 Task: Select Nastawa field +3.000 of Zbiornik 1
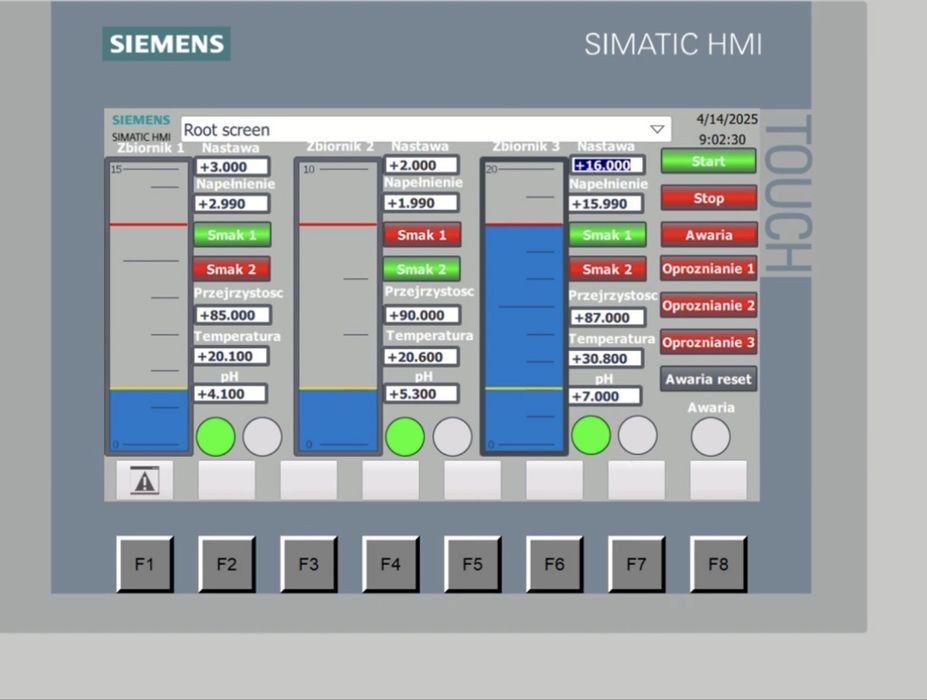(232, 167)
